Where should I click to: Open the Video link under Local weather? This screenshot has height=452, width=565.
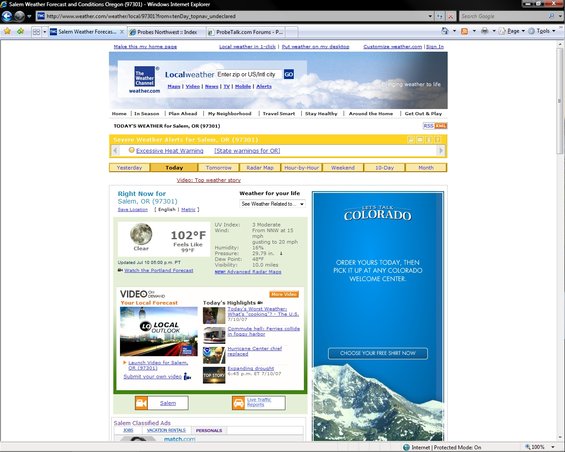point(193,87)
